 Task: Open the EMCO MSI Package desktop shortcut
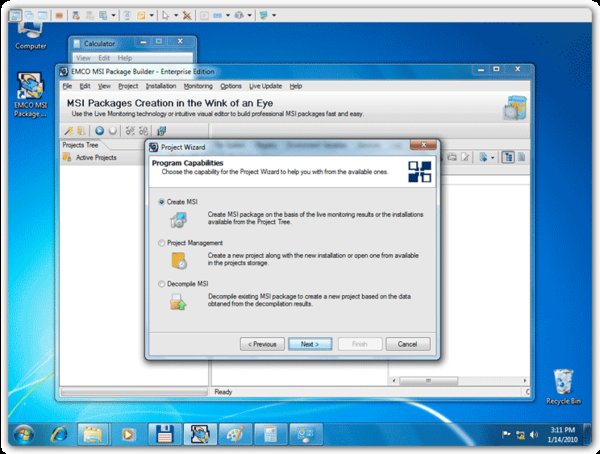(x=30, y=95)
